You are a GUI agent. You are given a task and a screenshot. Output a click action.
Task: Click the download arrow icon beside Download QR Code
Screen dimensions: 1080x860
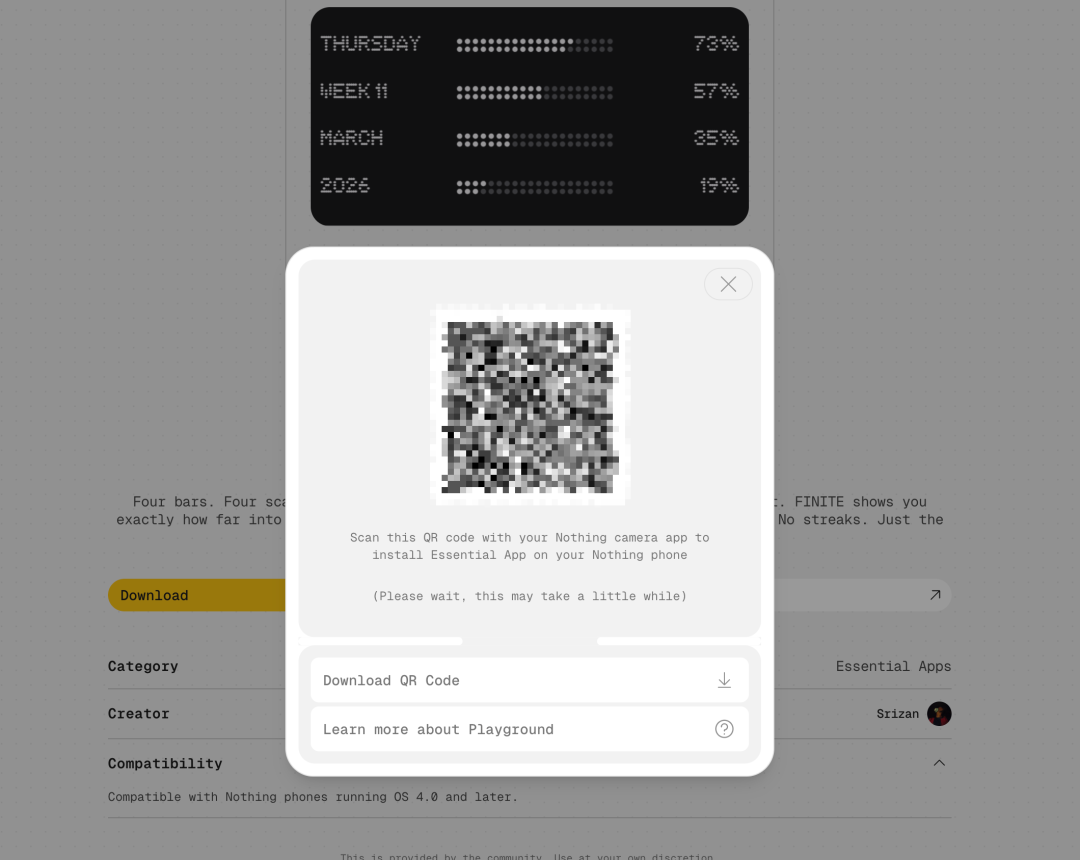point(724,680)
